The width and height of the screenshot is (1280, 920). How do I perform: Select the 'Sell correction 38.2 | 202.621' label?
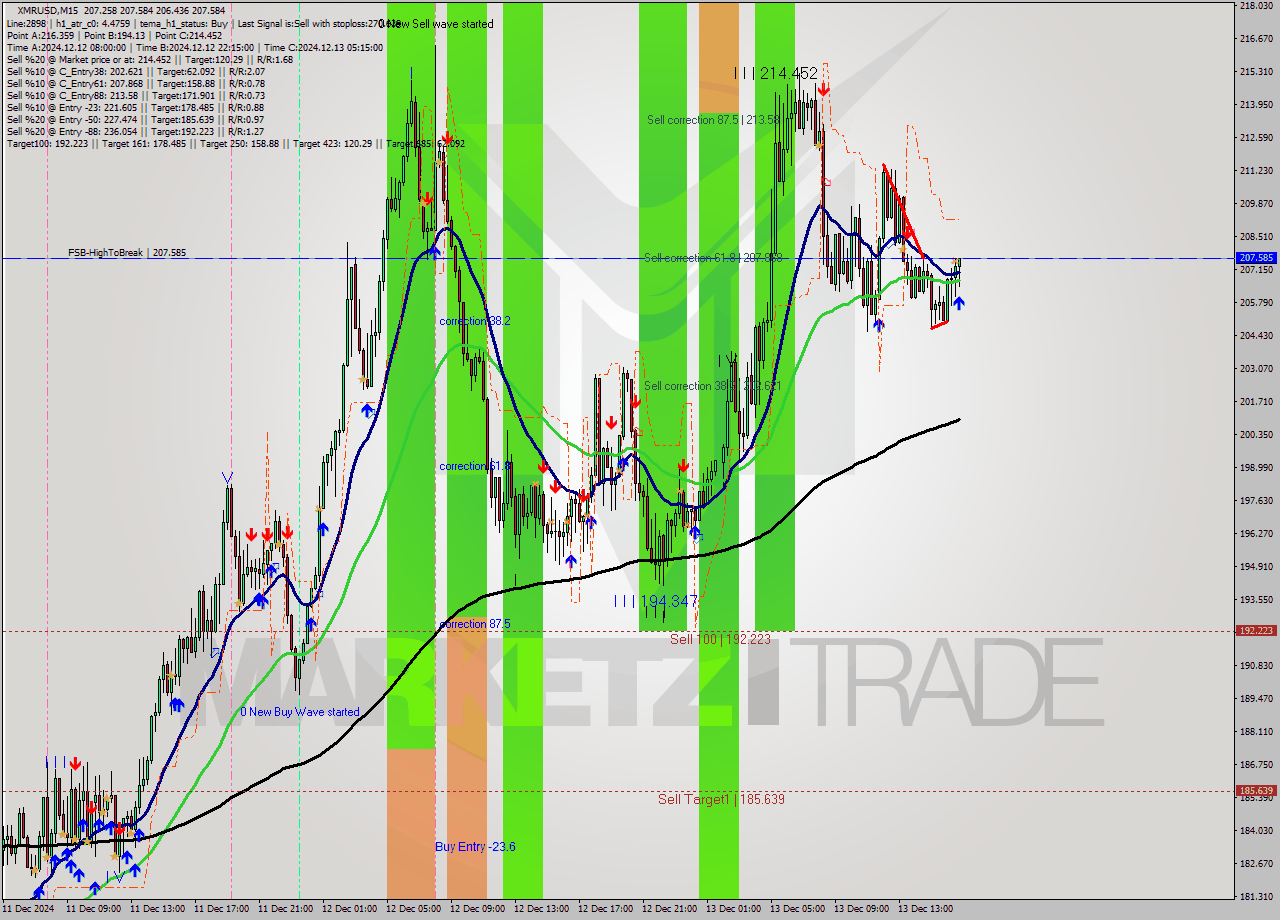(713, 386)
